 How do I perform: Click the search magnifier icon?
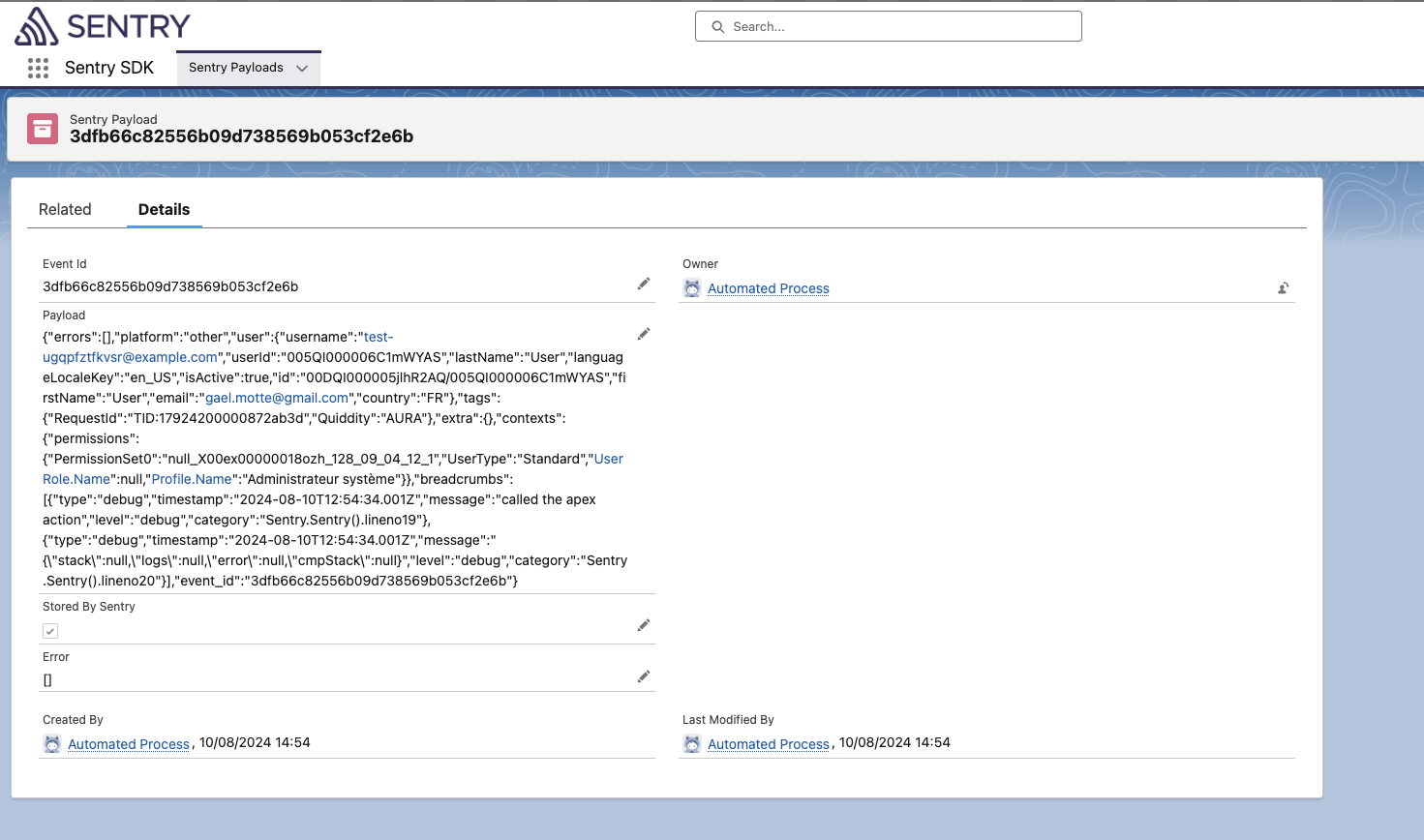718,27
